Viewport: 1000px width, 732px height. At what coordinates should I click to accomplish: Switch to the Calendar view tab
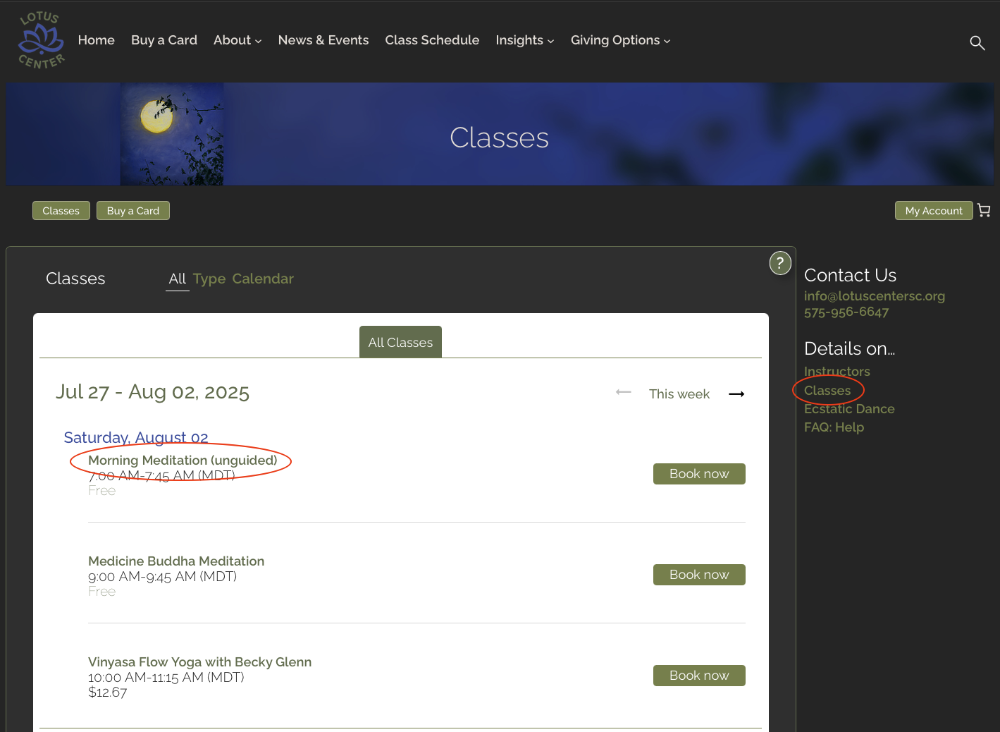click(263, 279)
